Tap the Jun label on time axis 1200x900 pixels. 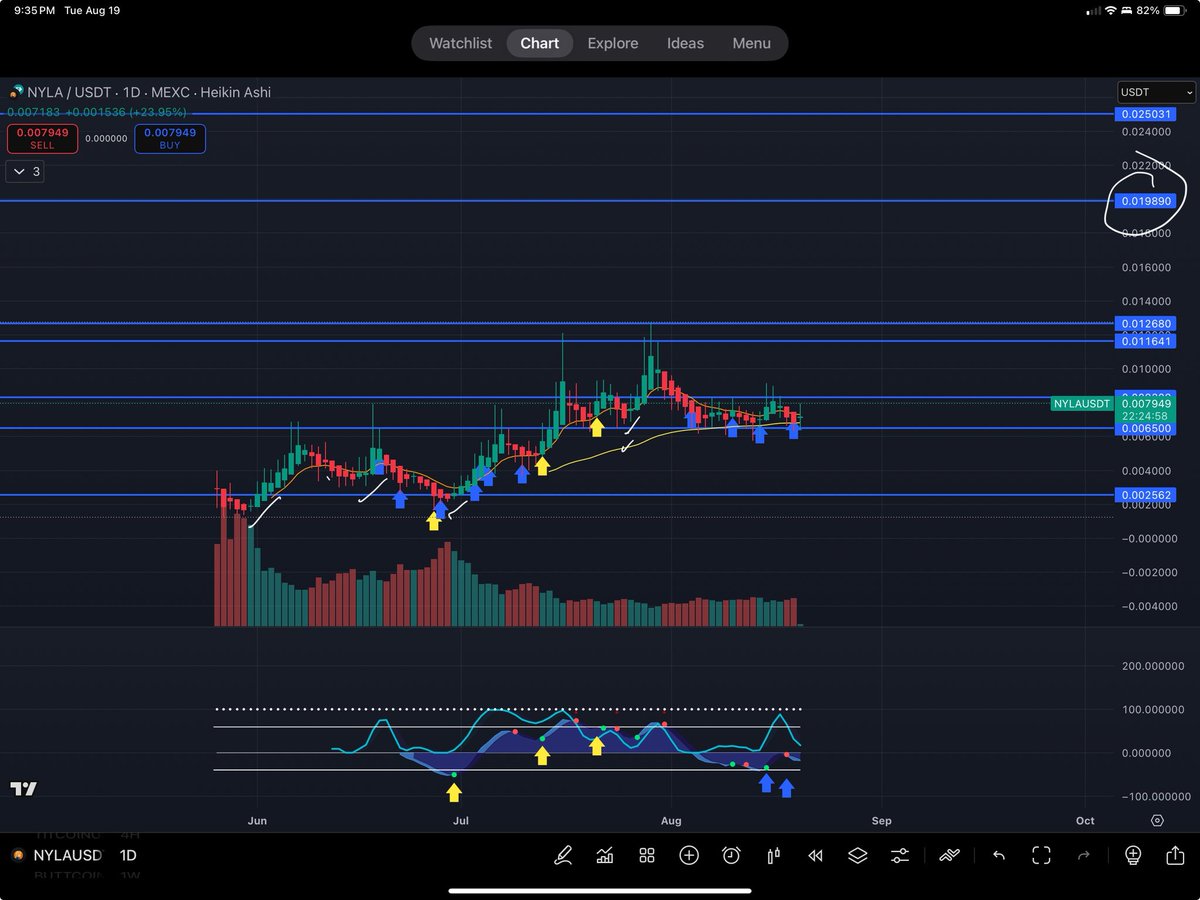(x=257, y=821)
